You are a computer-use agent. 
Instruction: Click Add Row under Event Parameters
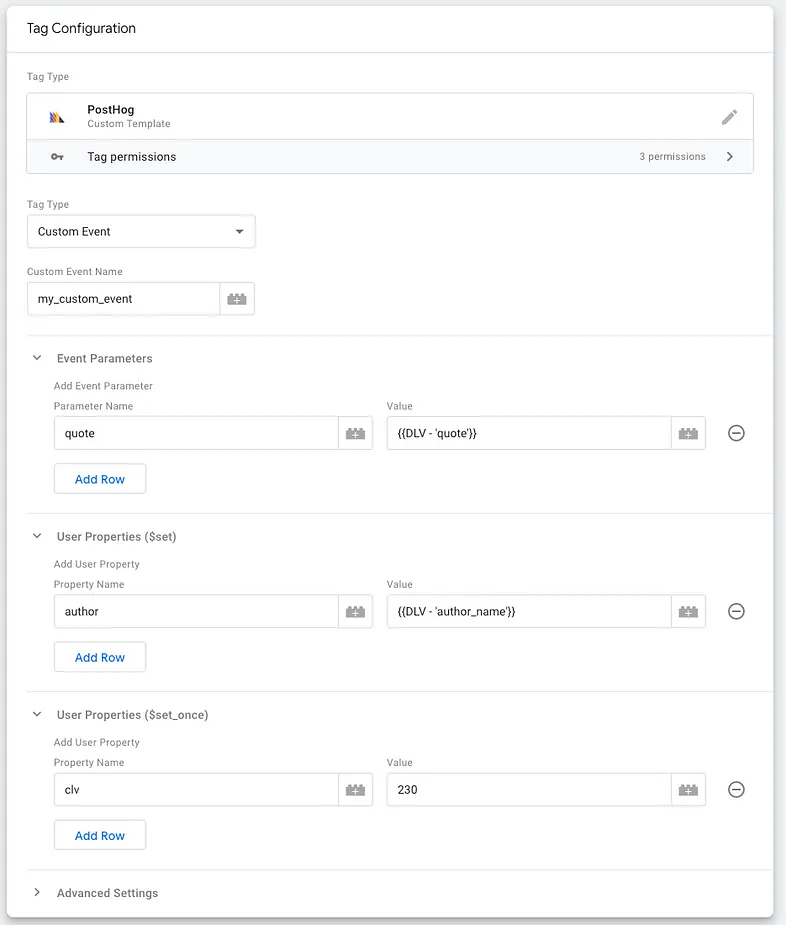point(100,478)
